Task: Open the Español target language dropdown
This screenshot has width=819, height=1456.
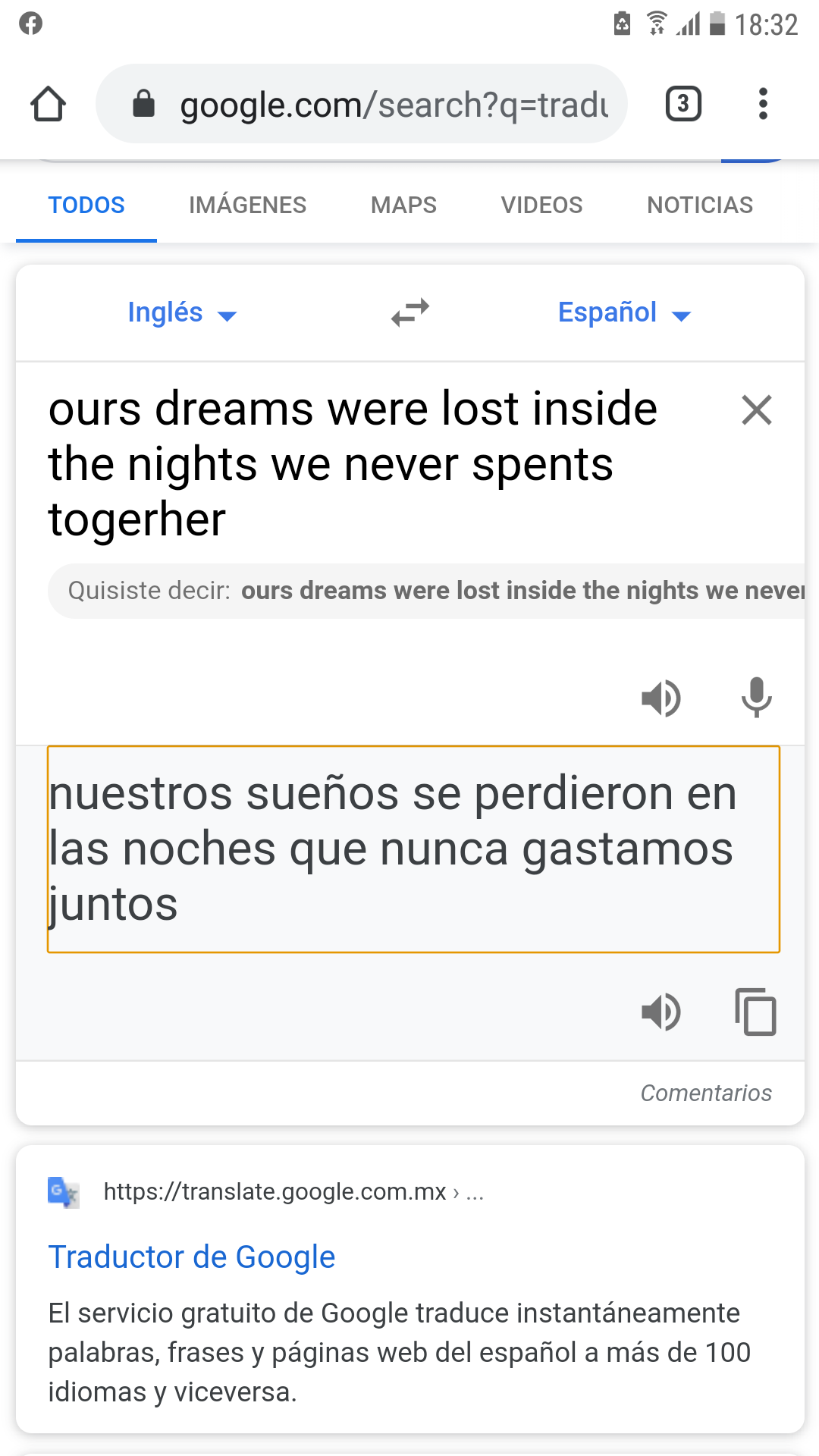Action: point(623,312)
